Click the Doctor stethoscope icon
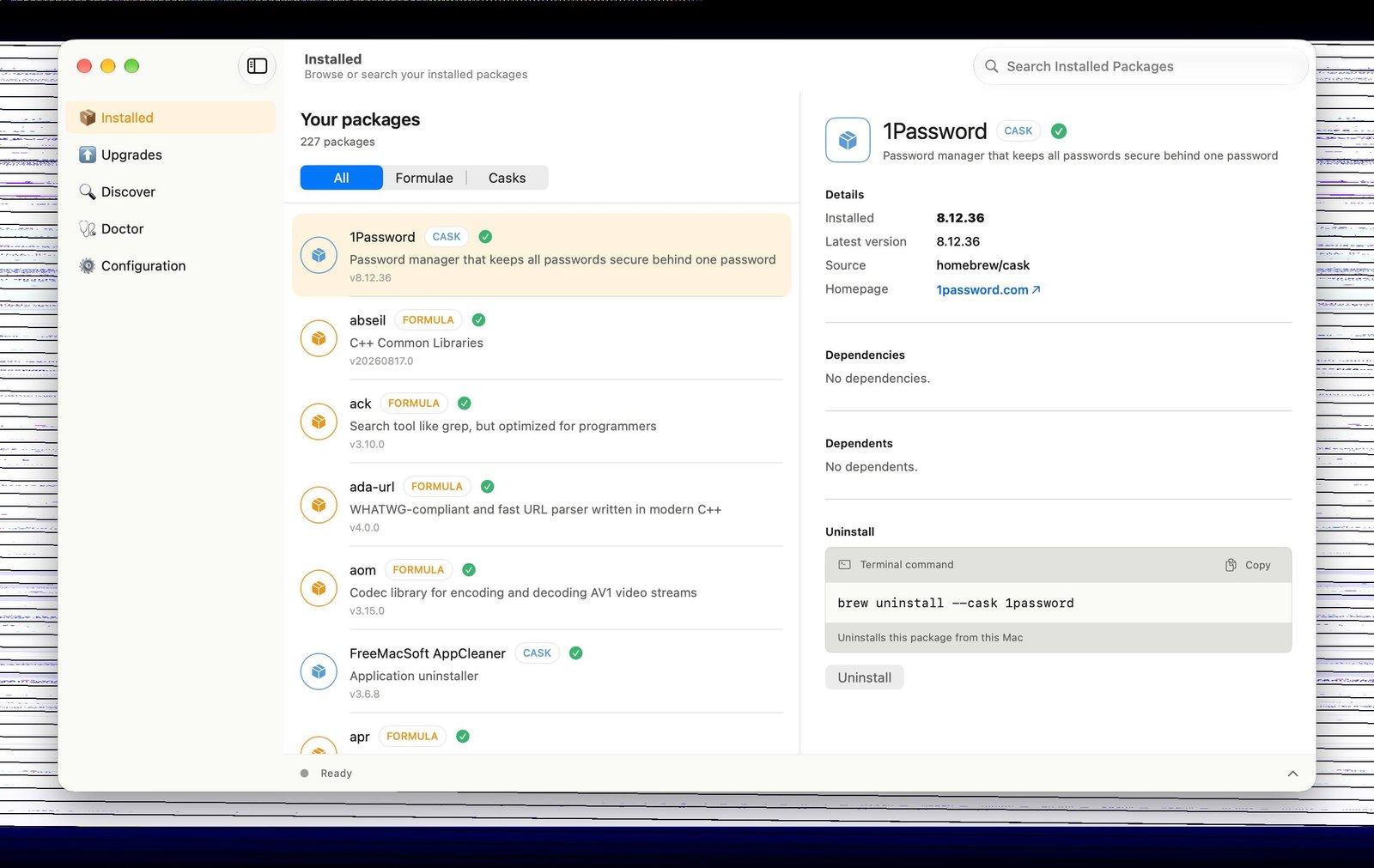The width and height of the screenshot is (1374, 868). coord(87,228)
